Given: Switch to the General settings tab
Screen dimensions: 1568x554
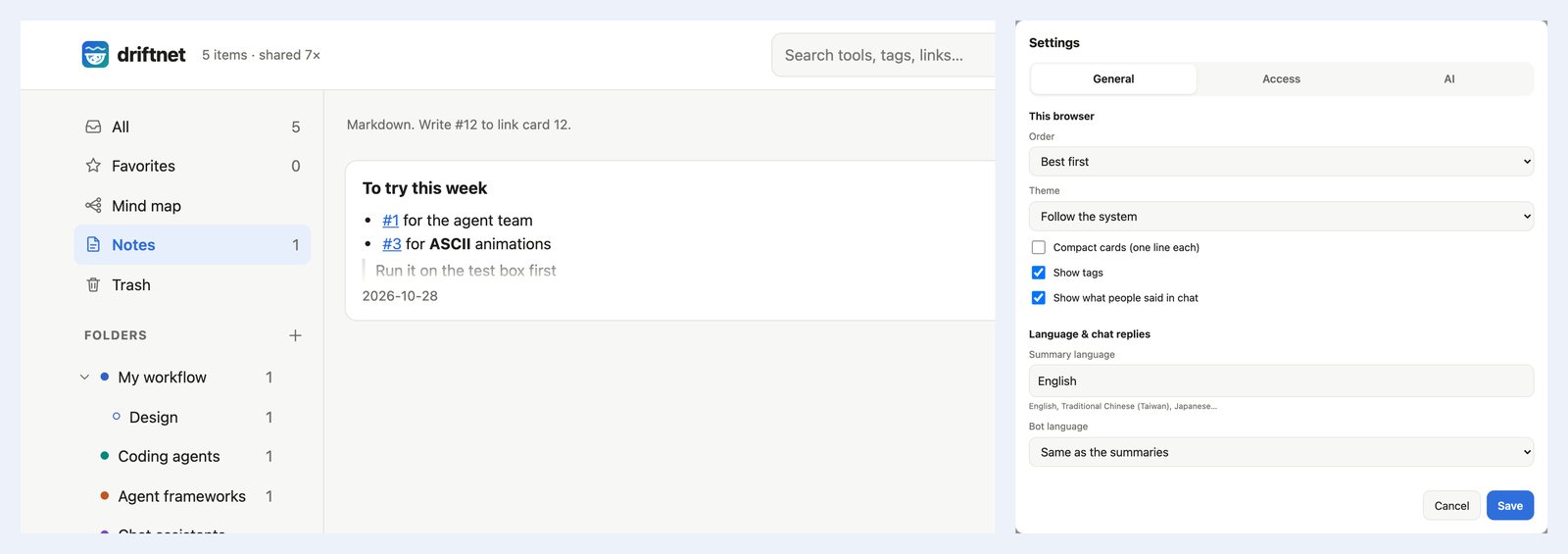Looking at the screenshot, I should [x=1113, y=78].
